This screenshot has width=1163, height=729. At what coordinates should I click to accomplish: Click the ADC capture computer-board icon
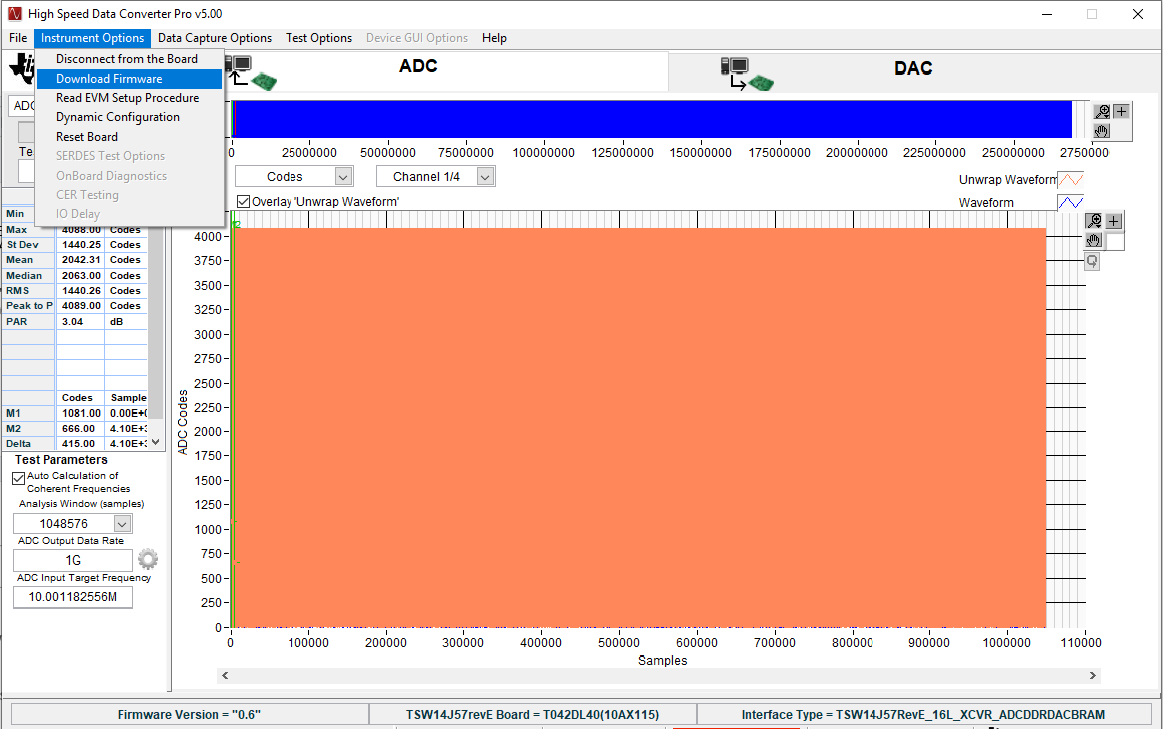(251, 73)
